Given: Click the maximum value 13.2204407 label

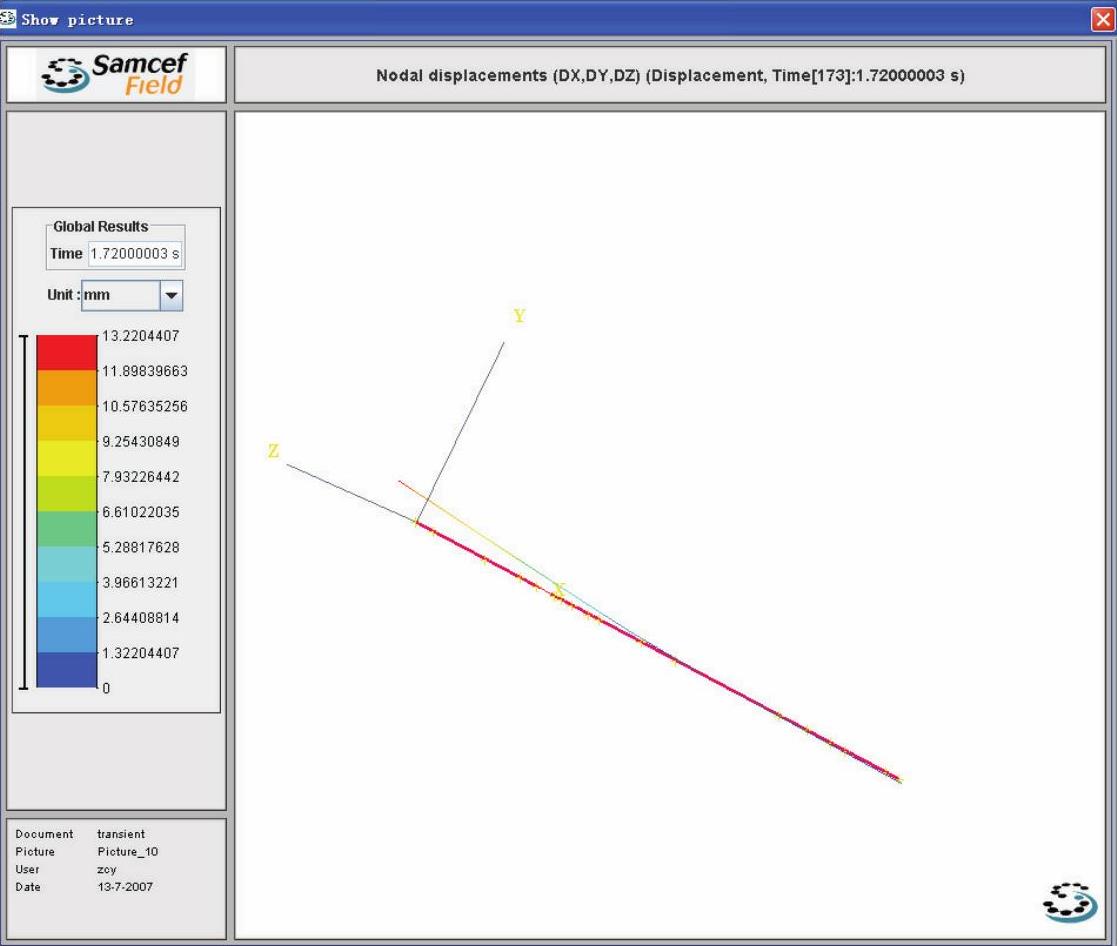Looking at the screenshot, I should point(140,335).
